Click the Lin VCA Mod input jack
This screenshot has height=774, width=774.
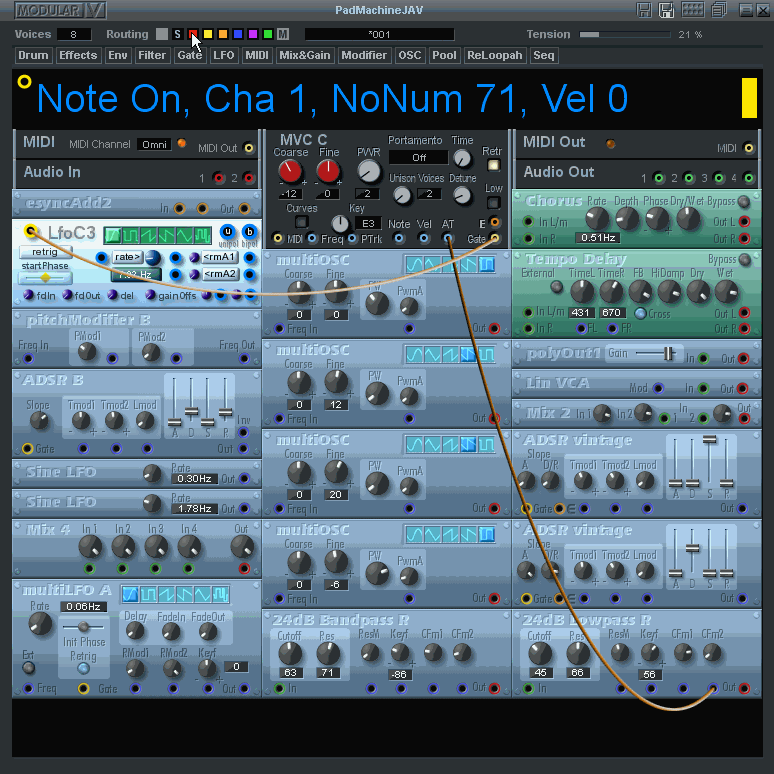pyautogui.click(x=658, y=388)
